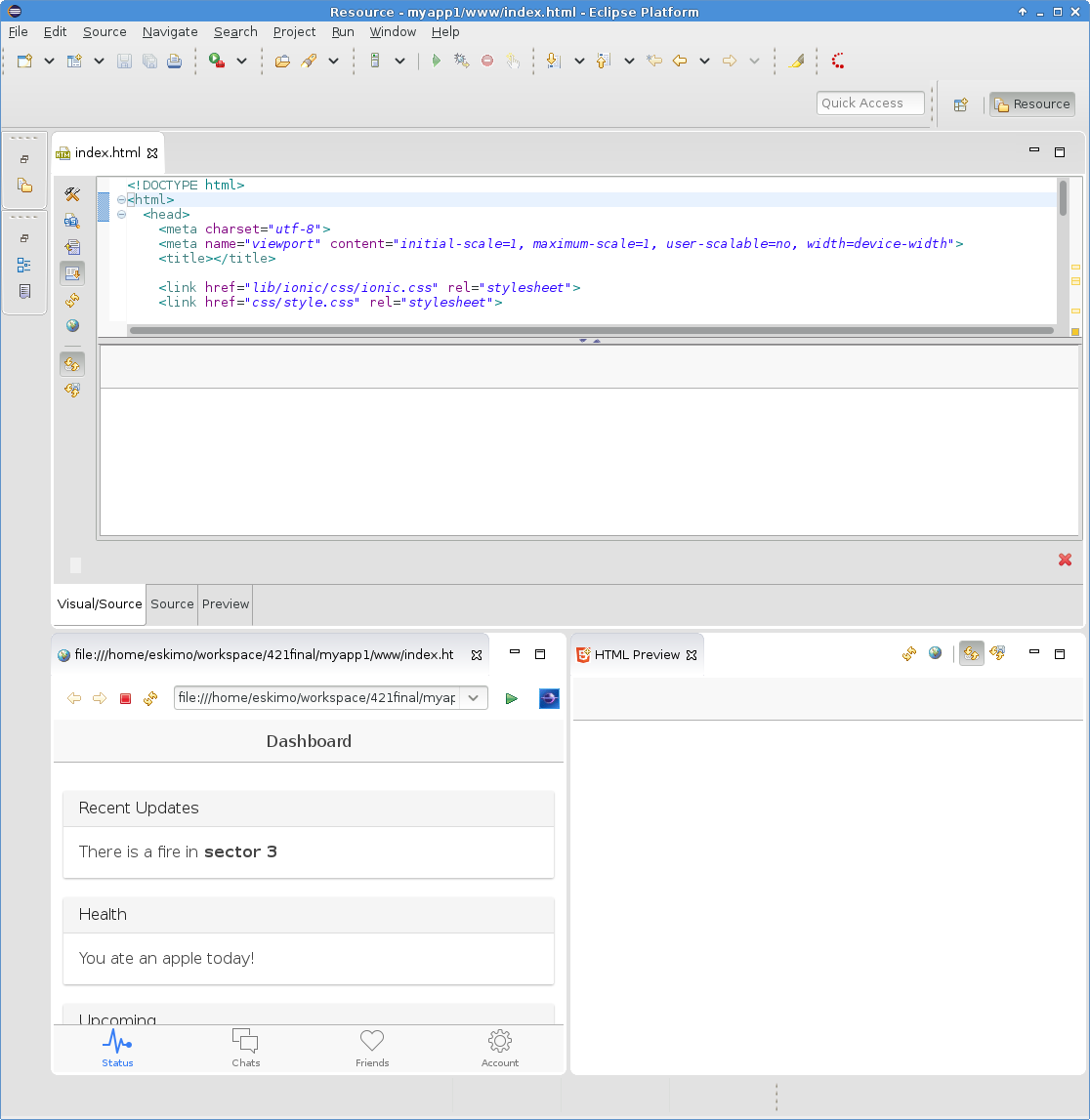The image size is (1090, 1120).
Task: Click the Preferences hammer-and-wrench icon in editor sidebar
Action: click(72, 194)
